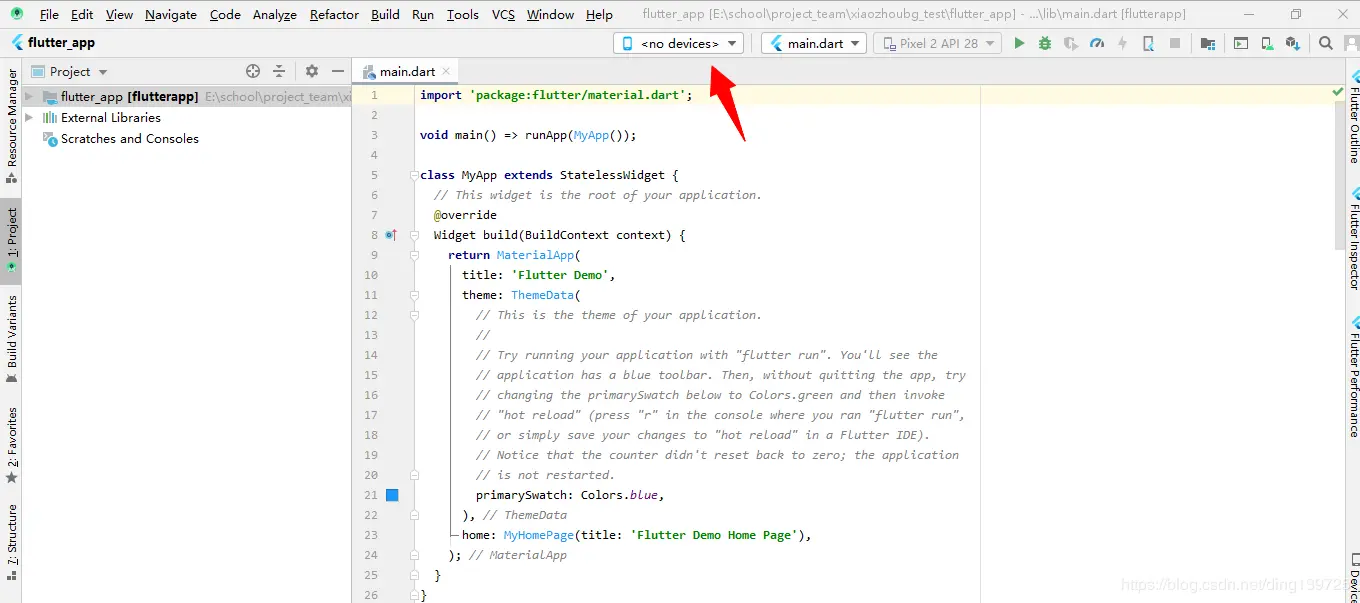
Task: Open the Tools menu
Action: click(462, 15)
